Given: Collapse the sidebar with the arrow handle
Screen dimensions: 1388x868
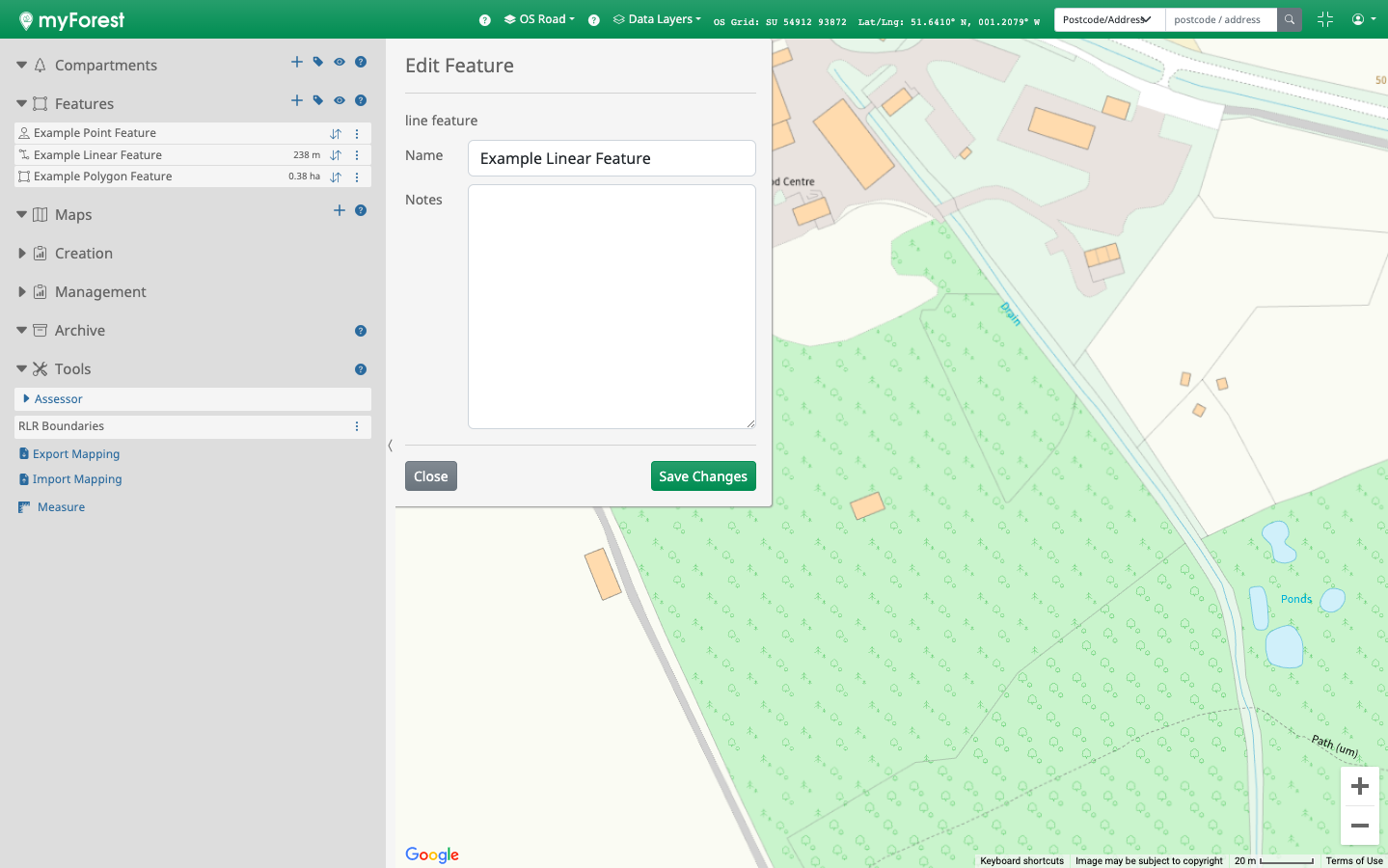Looking at the screenshot, I should [x=390, y=446].
